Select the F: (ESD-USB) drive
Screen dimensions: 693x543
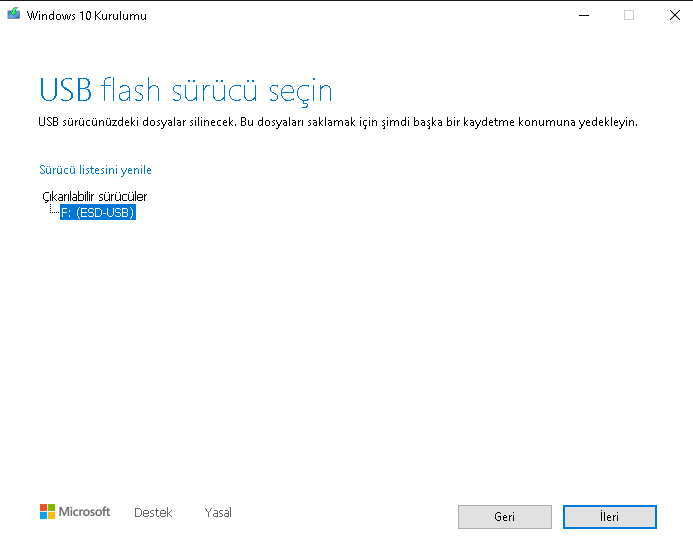click(97, 212)
